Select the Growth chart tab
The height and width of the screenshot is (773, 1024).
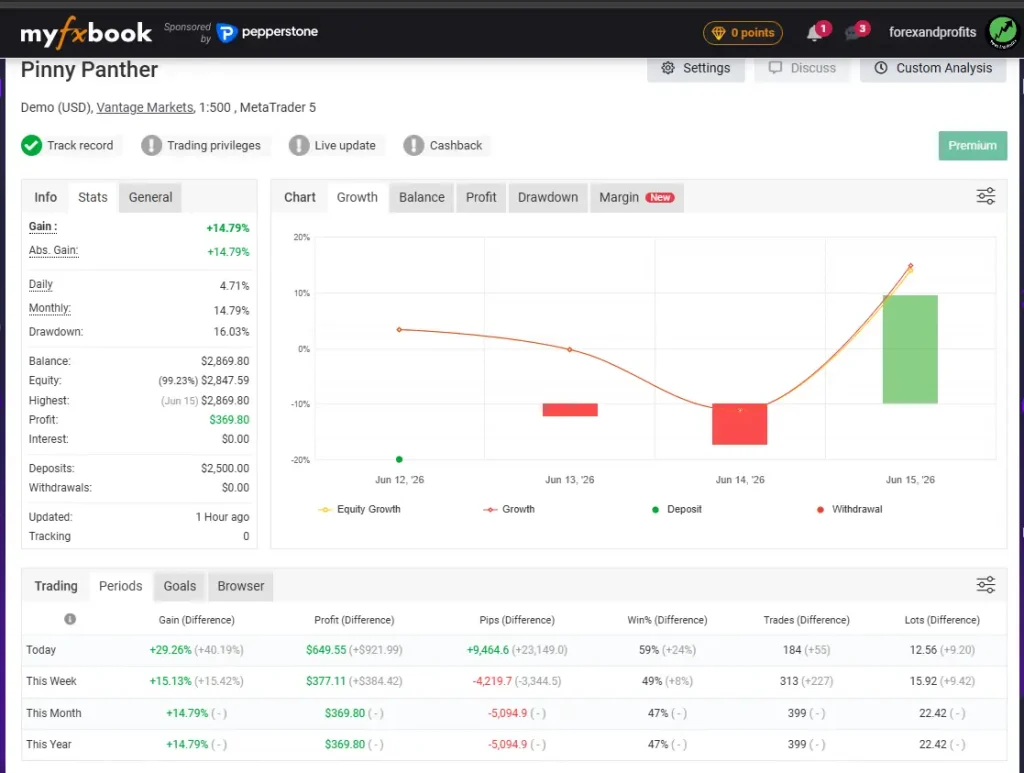pyautogui.click(x=357, y=197)
